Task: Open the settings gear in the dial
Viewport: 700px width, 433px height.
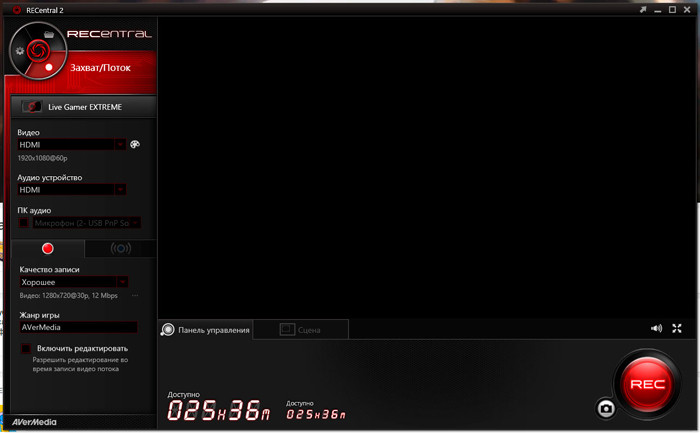Action: 20,51
